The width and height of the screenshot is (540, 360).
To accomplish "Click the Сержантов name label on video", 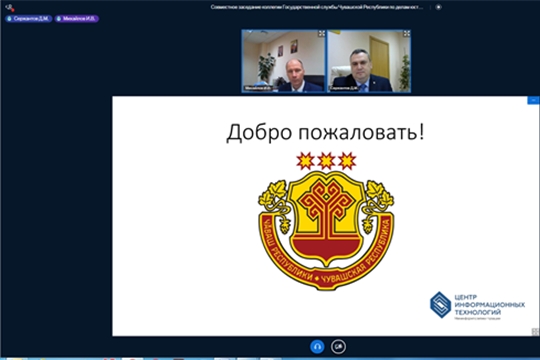I will 343,88.
